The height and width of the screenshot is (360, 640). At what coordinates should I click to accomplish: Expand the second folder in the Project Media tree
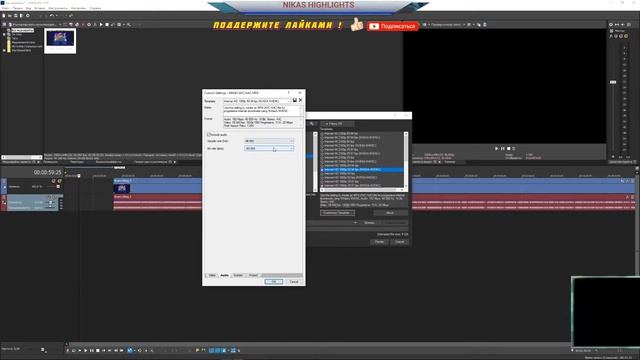(x=4, y=34)
